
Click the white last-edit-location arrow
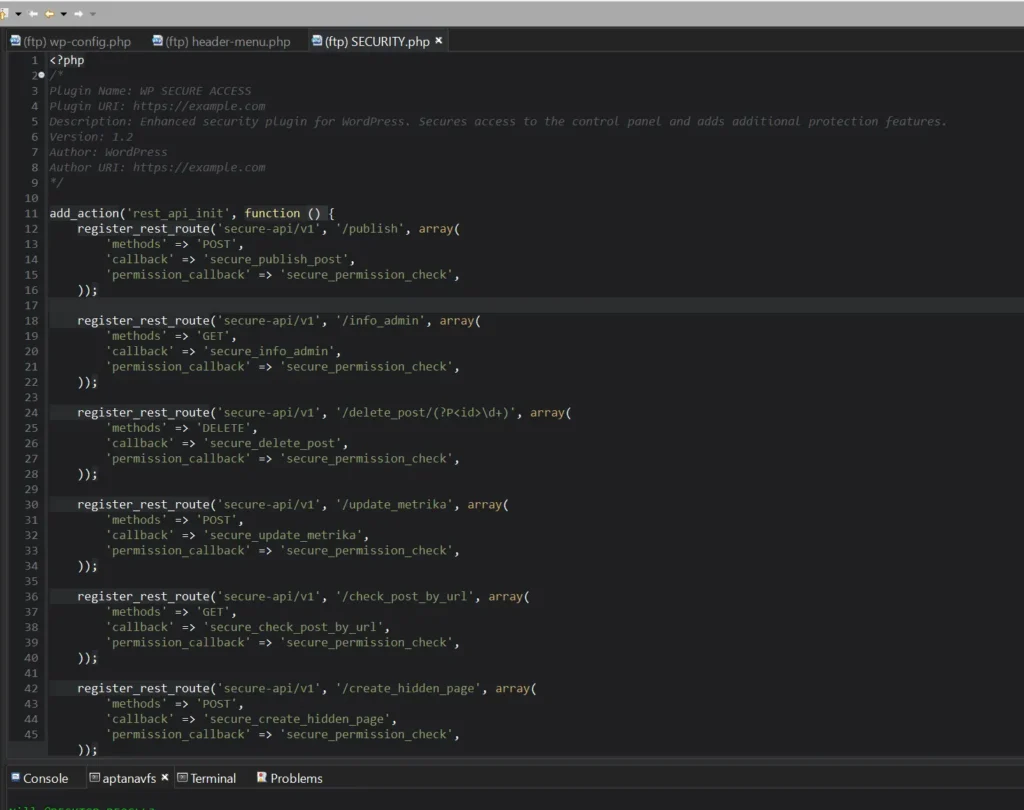coord(33,14)
